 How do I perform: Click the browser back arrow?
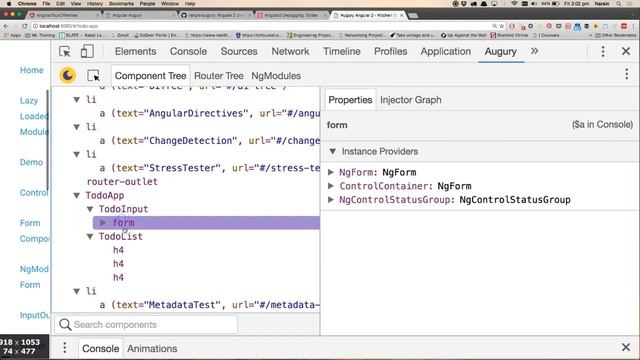click(6, 26)
